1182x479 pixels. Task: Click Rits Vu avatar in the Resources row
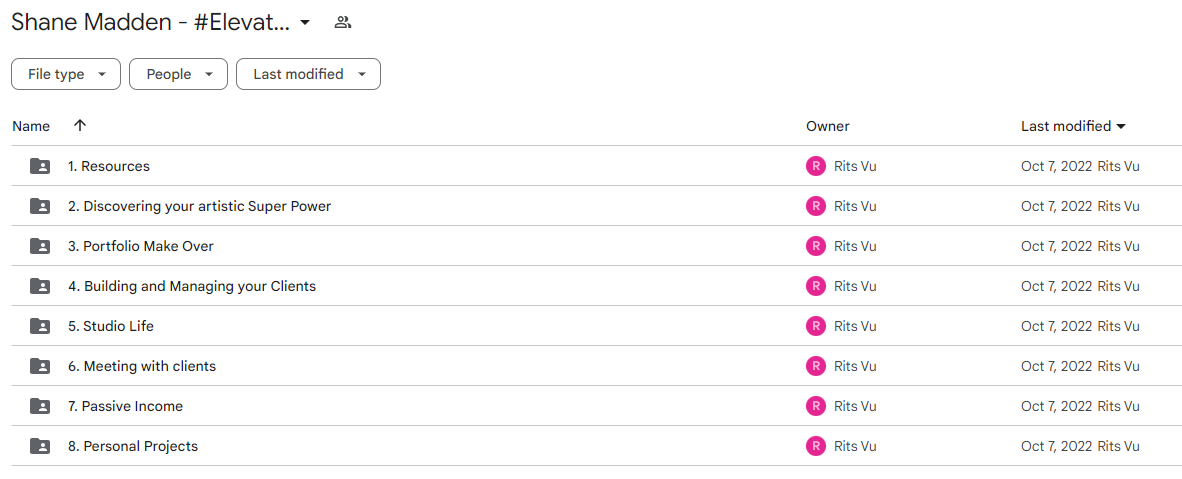tap(816, 166)
